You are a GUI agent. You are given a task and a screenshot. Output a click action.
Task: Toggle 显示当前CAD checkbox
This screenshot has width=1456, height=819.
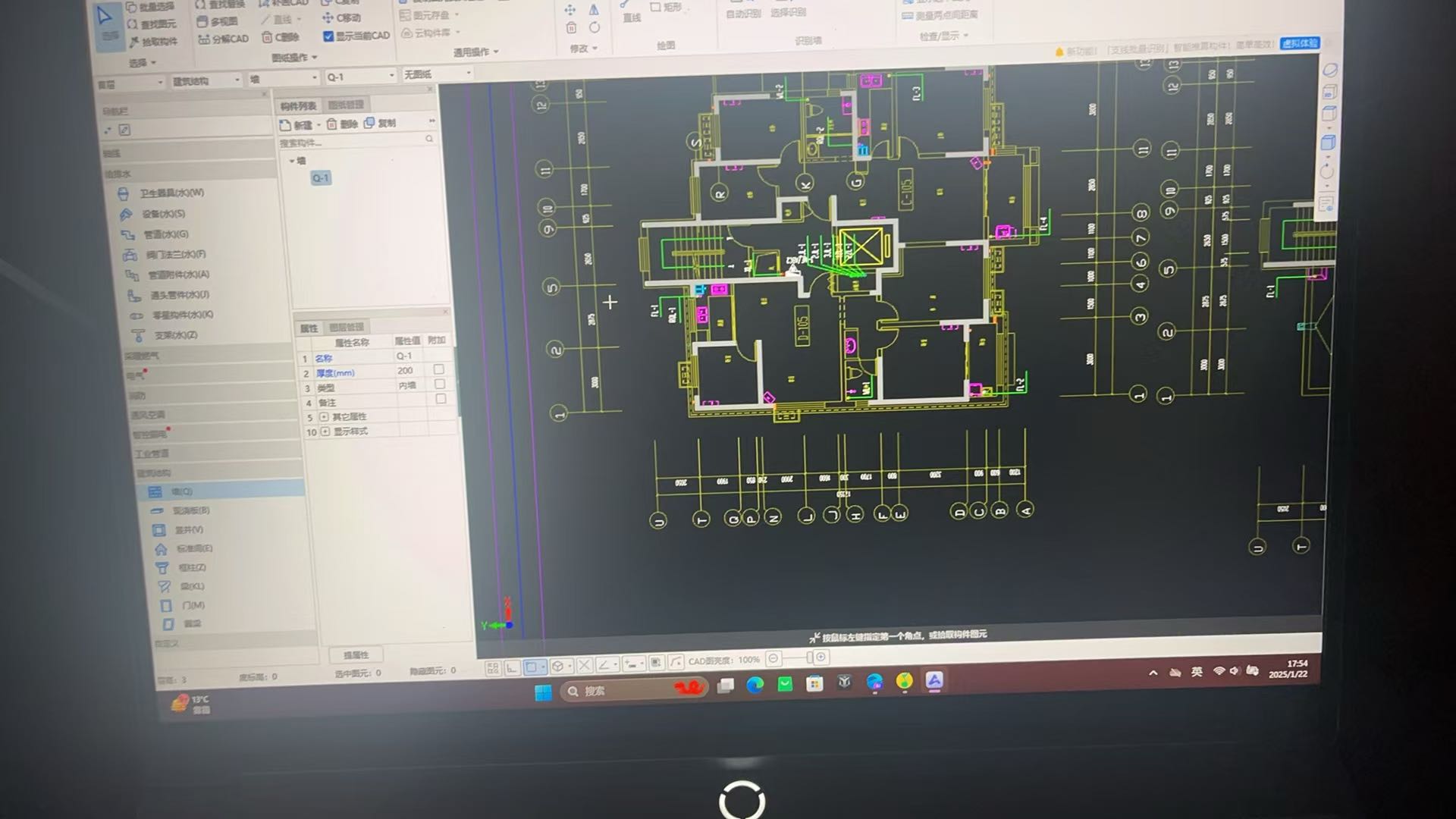click(328, 36)
